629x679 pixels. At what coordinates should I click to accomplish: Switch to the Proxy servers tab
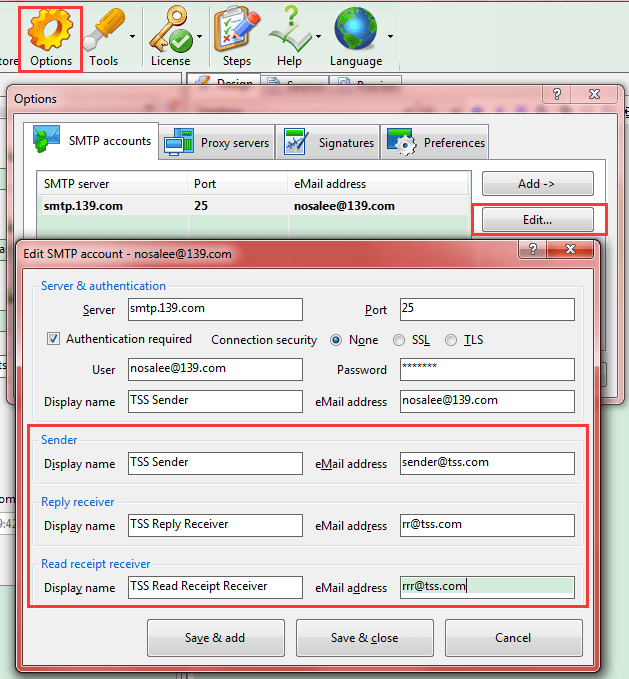click(217, 142)
